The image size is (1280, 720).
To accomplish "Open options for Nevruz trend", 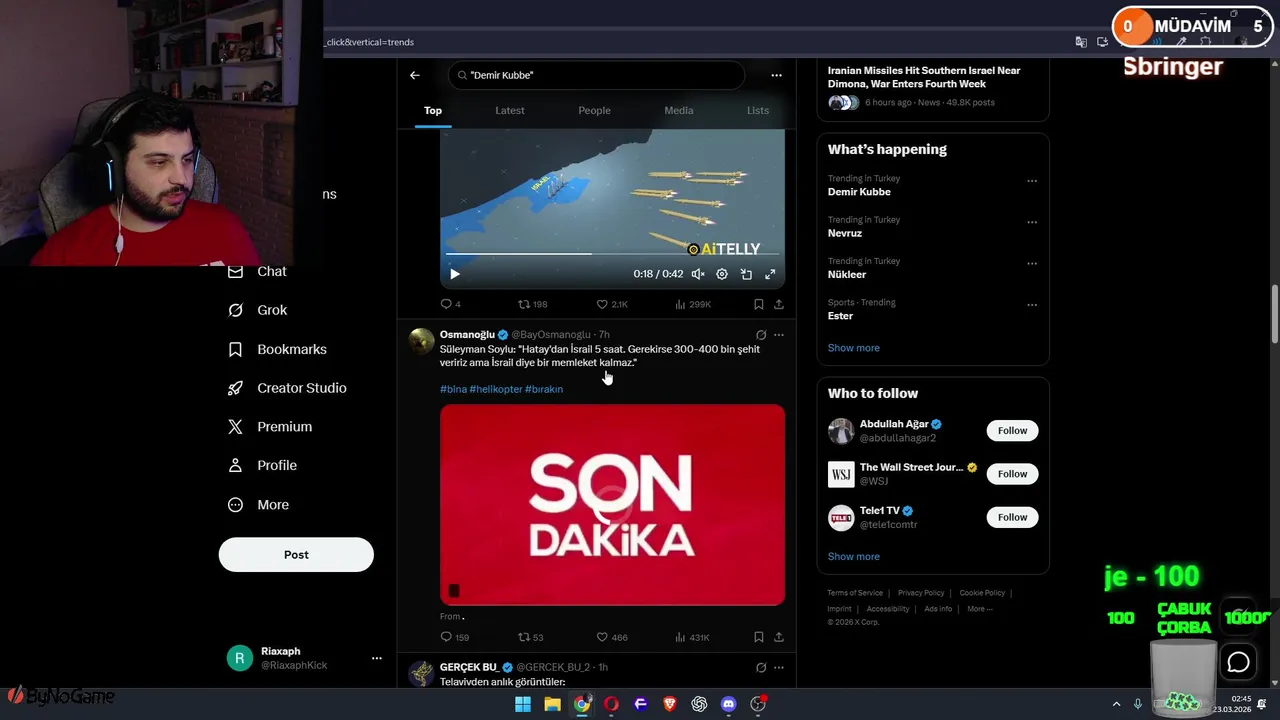I will click(x=1032, y=222).
